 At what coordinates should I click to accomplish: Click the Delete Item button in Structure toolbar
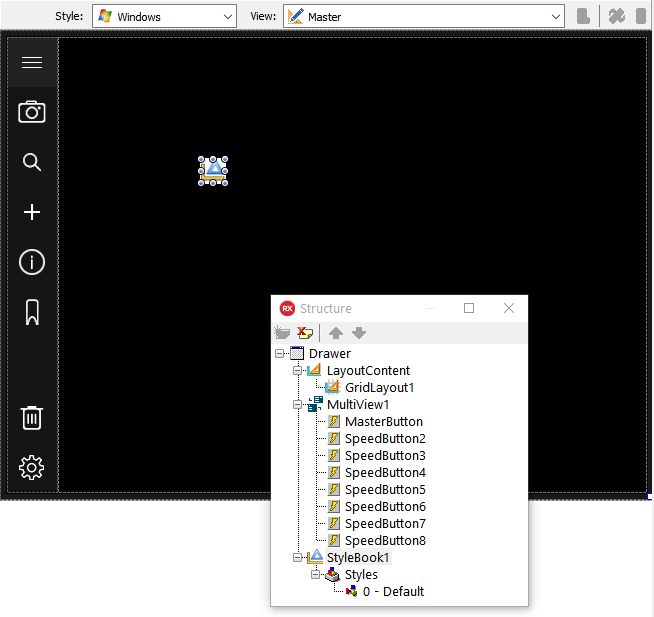tap(305, 333)
